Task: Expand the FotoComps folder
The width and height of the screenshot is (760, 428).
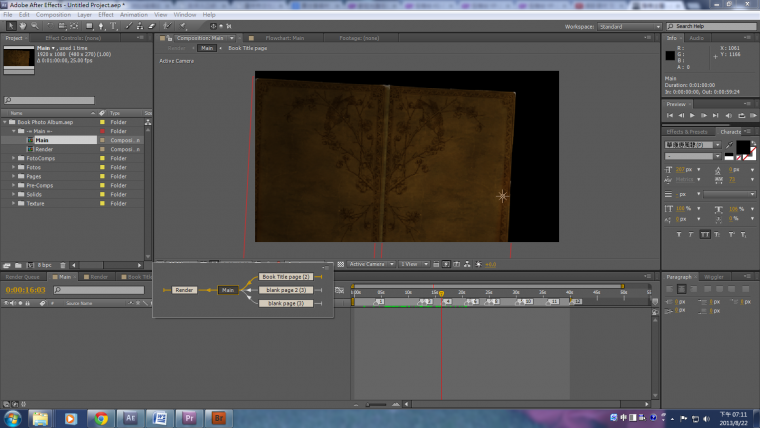Action: [14, 158]
